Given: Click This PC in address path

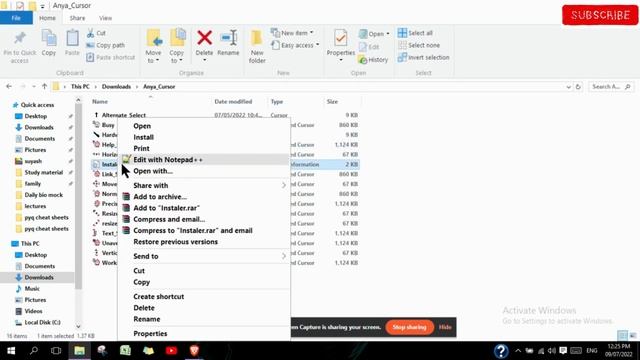Looking at the screenshot, I should [80, 87].
